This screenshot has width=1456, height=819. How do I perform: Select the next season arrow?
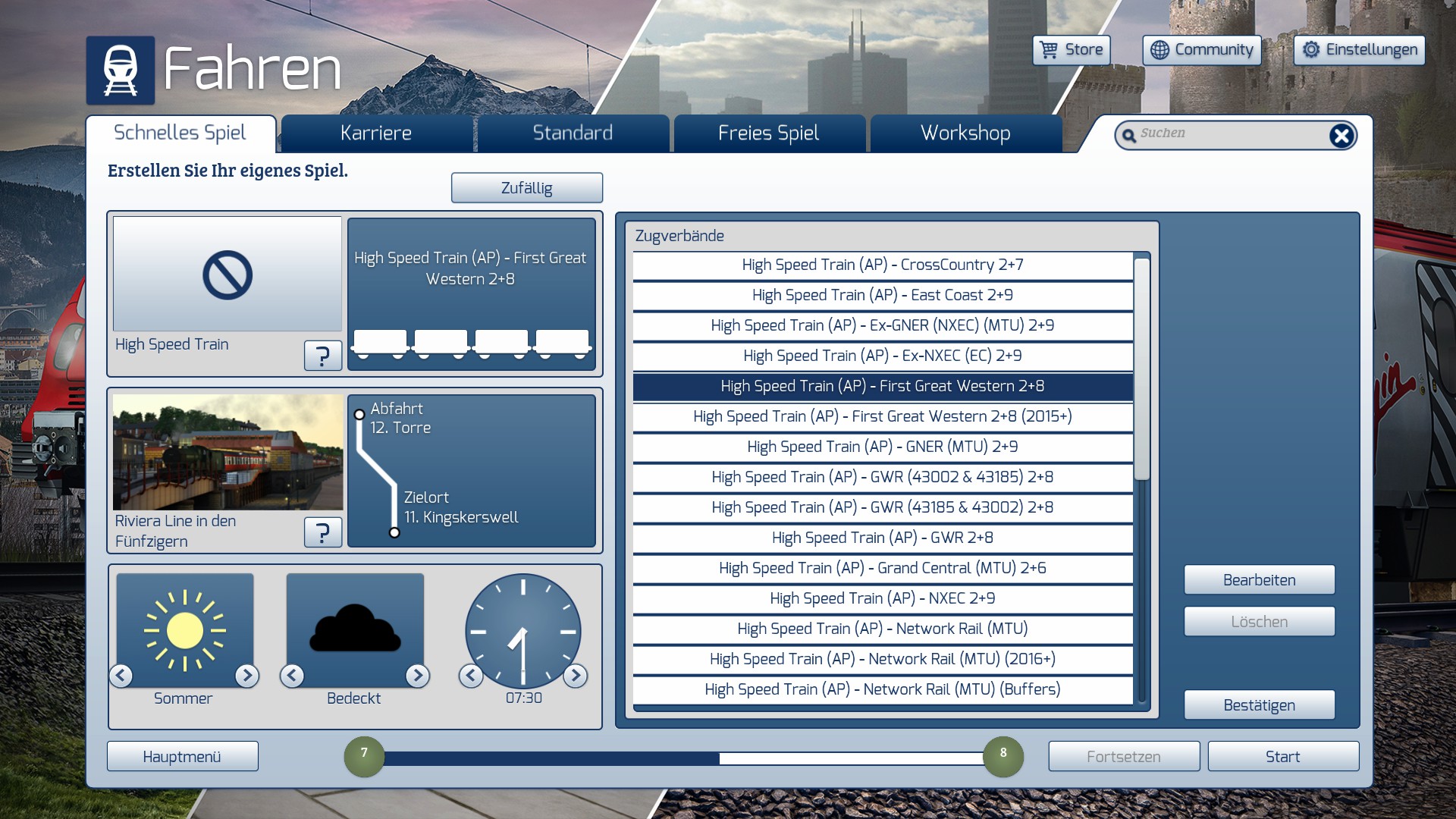point(246,675)
